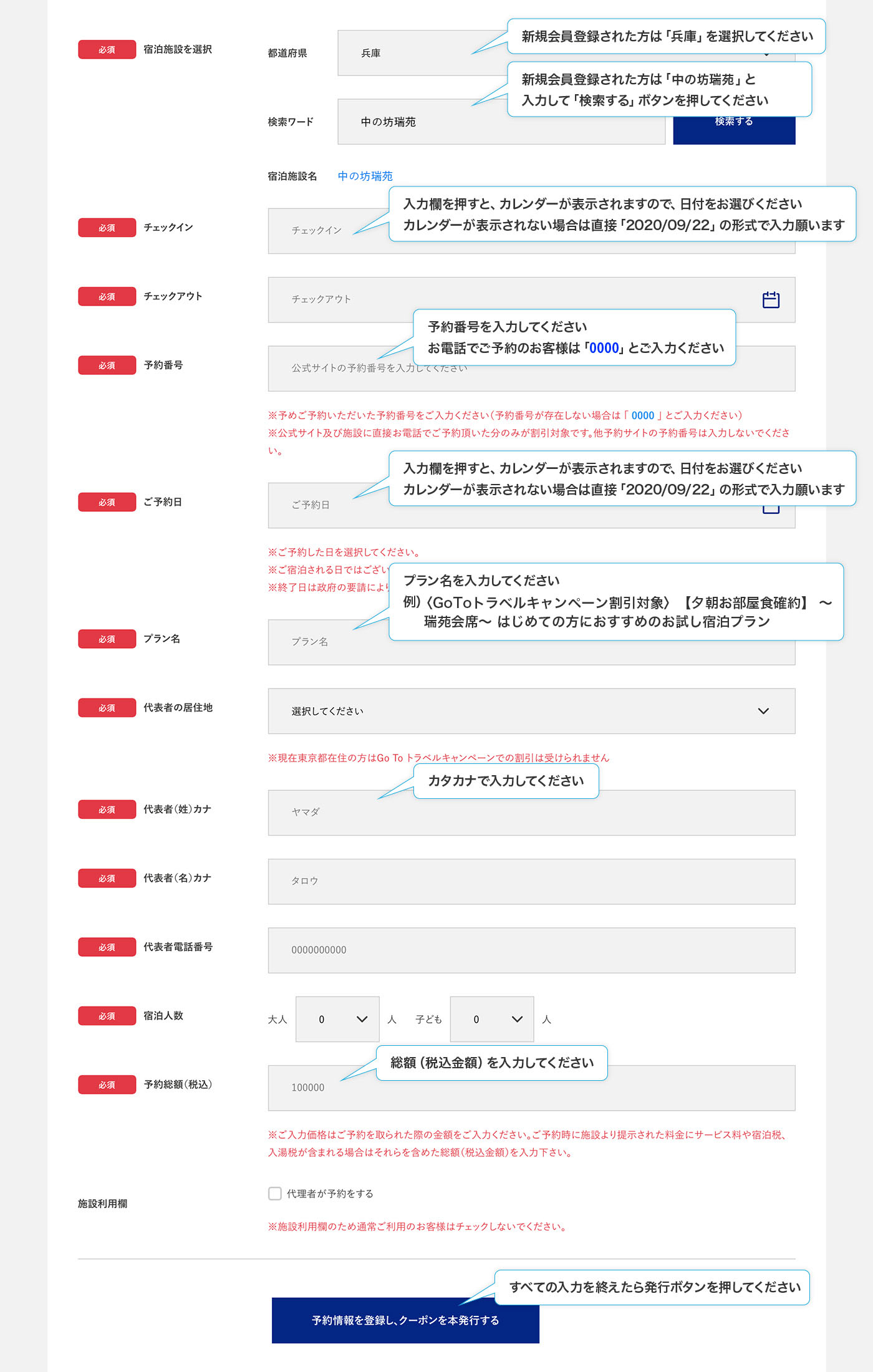
Task: Open the 大人 adult count dropdown
Action: pyautogui.click(x=337, y=1019)
